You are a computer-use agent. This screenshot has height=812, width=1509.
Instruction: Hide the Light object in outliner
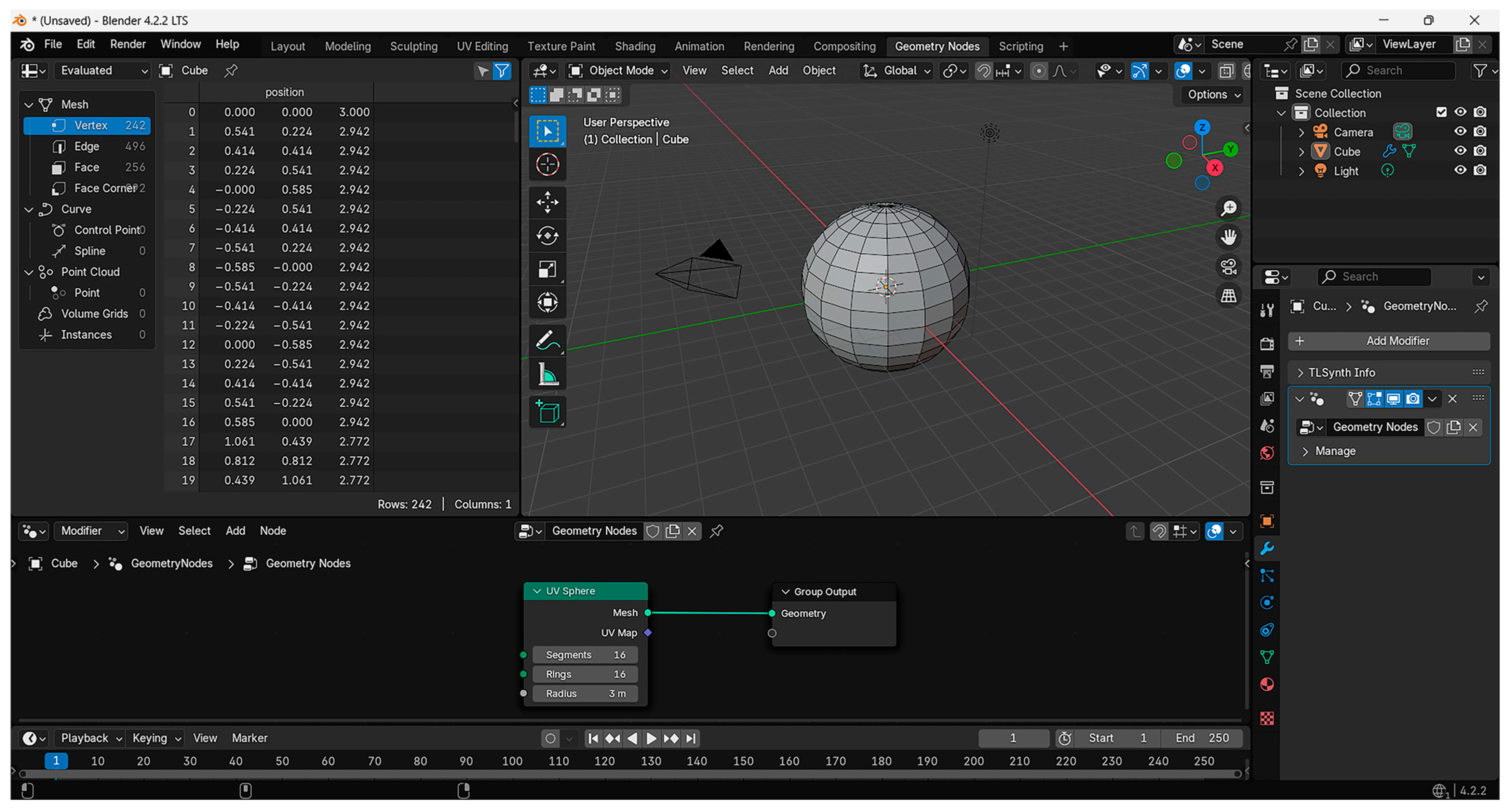click(x=1460, y=171)
